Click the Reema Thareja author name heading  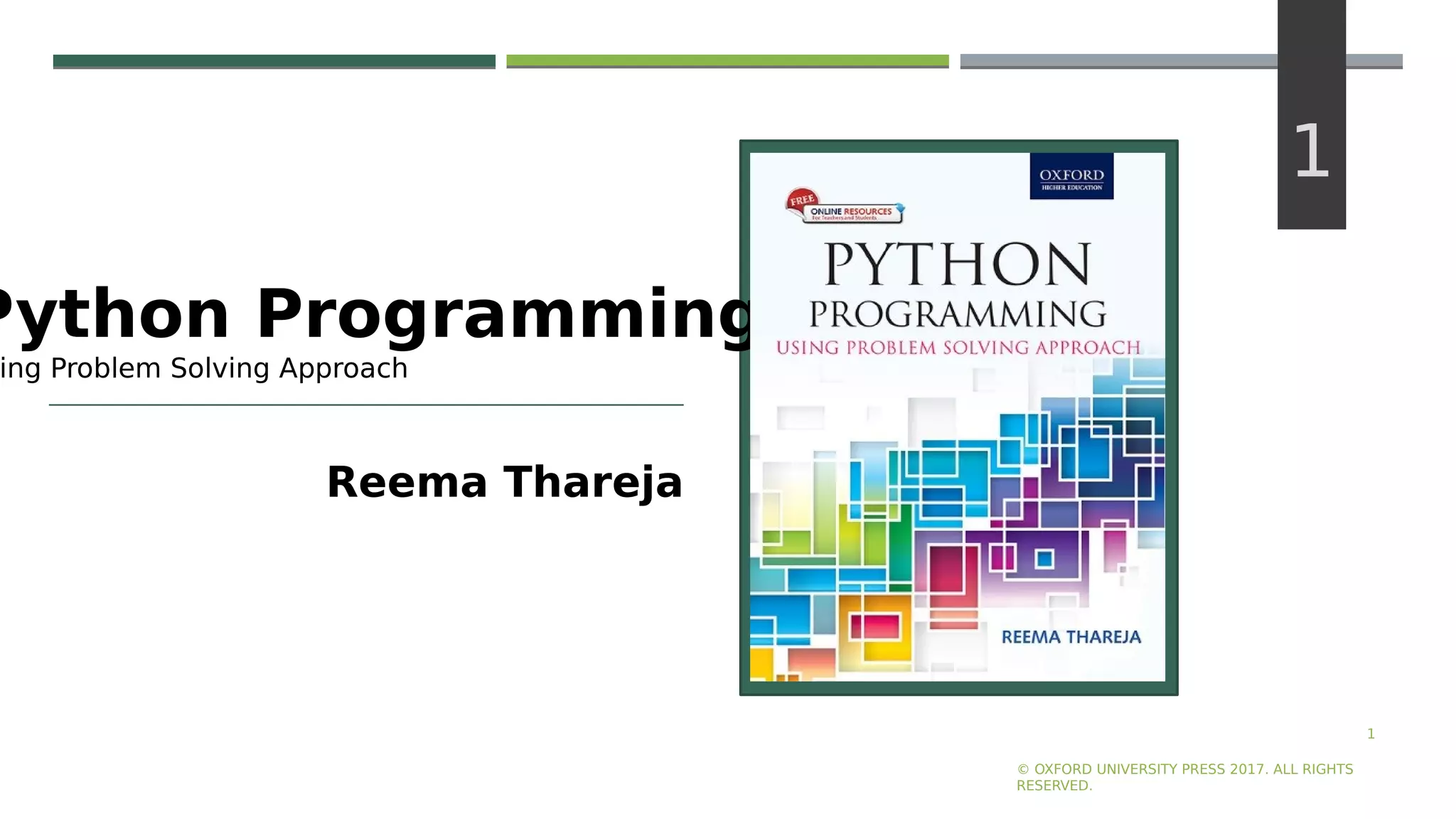point(504,482)
